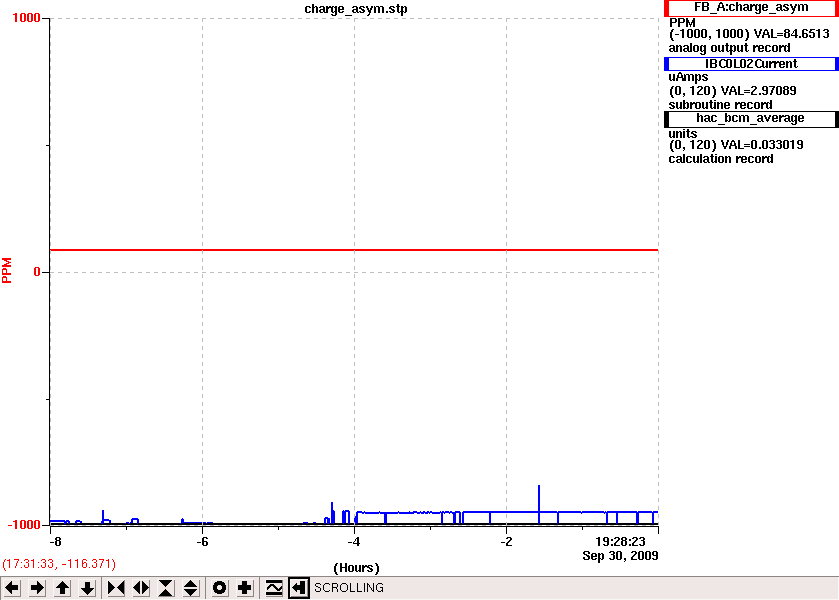Click the -1000 y-axis minimum label
The width and height of the screenshot is (839, 600).
point(24,525)
